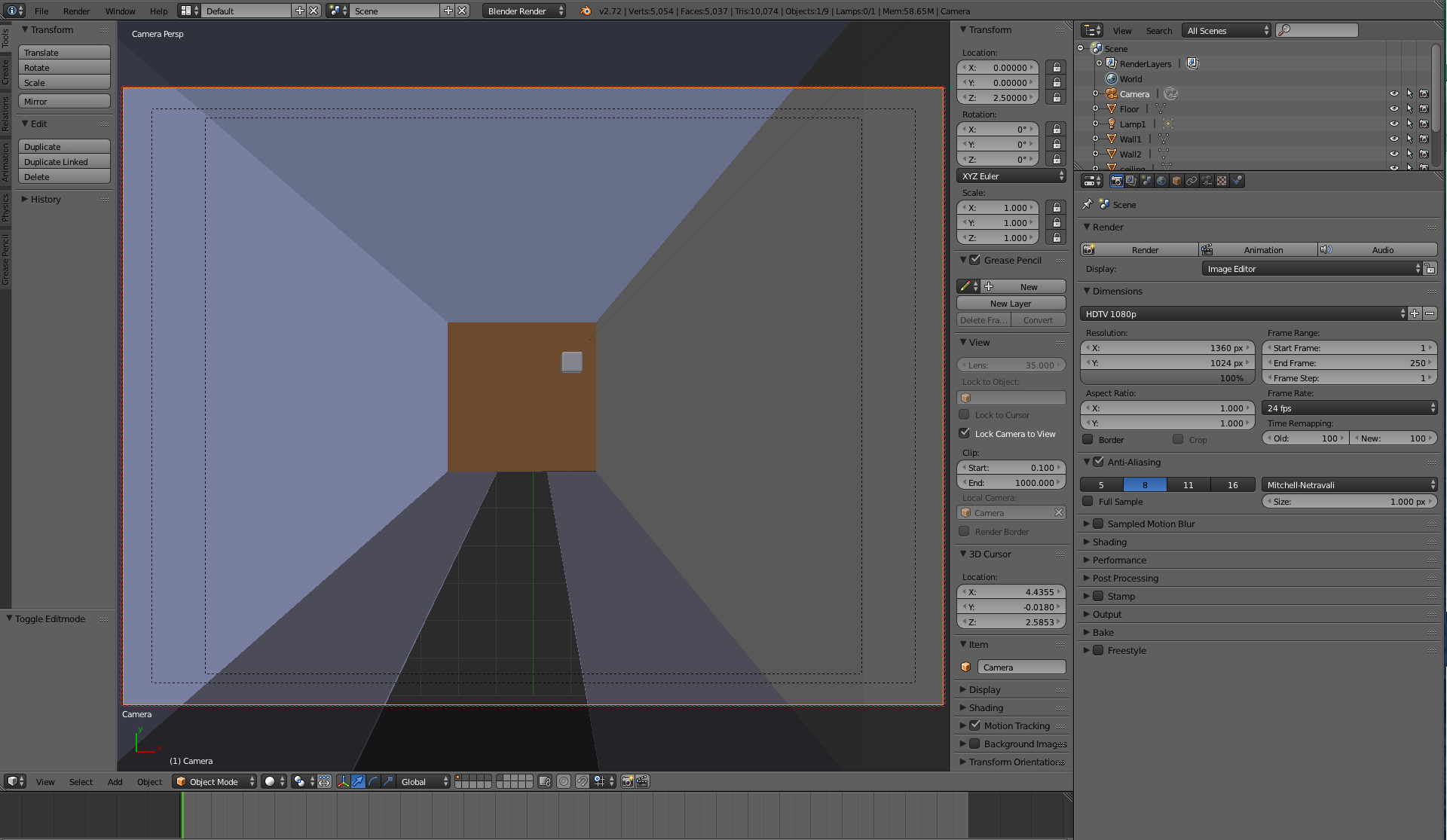Screen dimensions: 1447x840
Task: Disable Anti-Aliasing checkbox
Action: 1098,462
